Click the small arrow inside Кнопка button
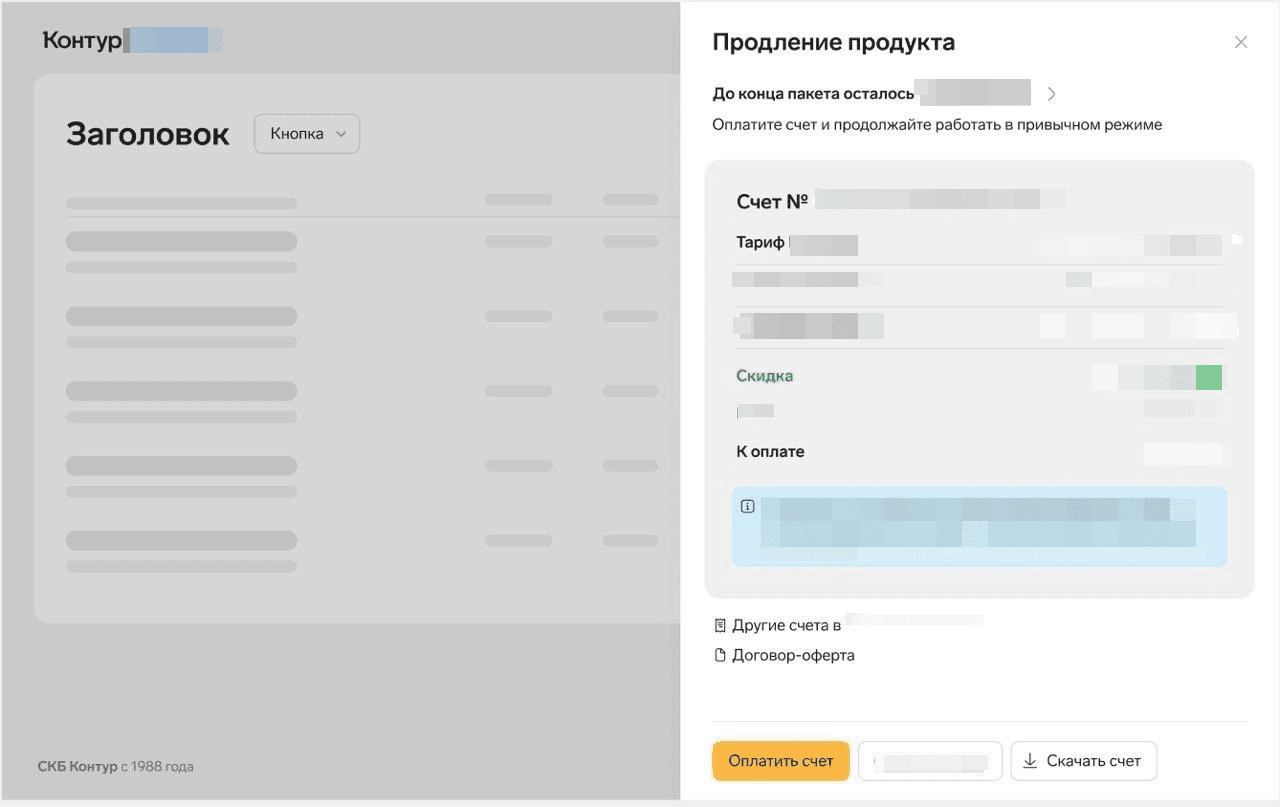Viewport: 1280px width, 807px height. (x=341, y=134)
